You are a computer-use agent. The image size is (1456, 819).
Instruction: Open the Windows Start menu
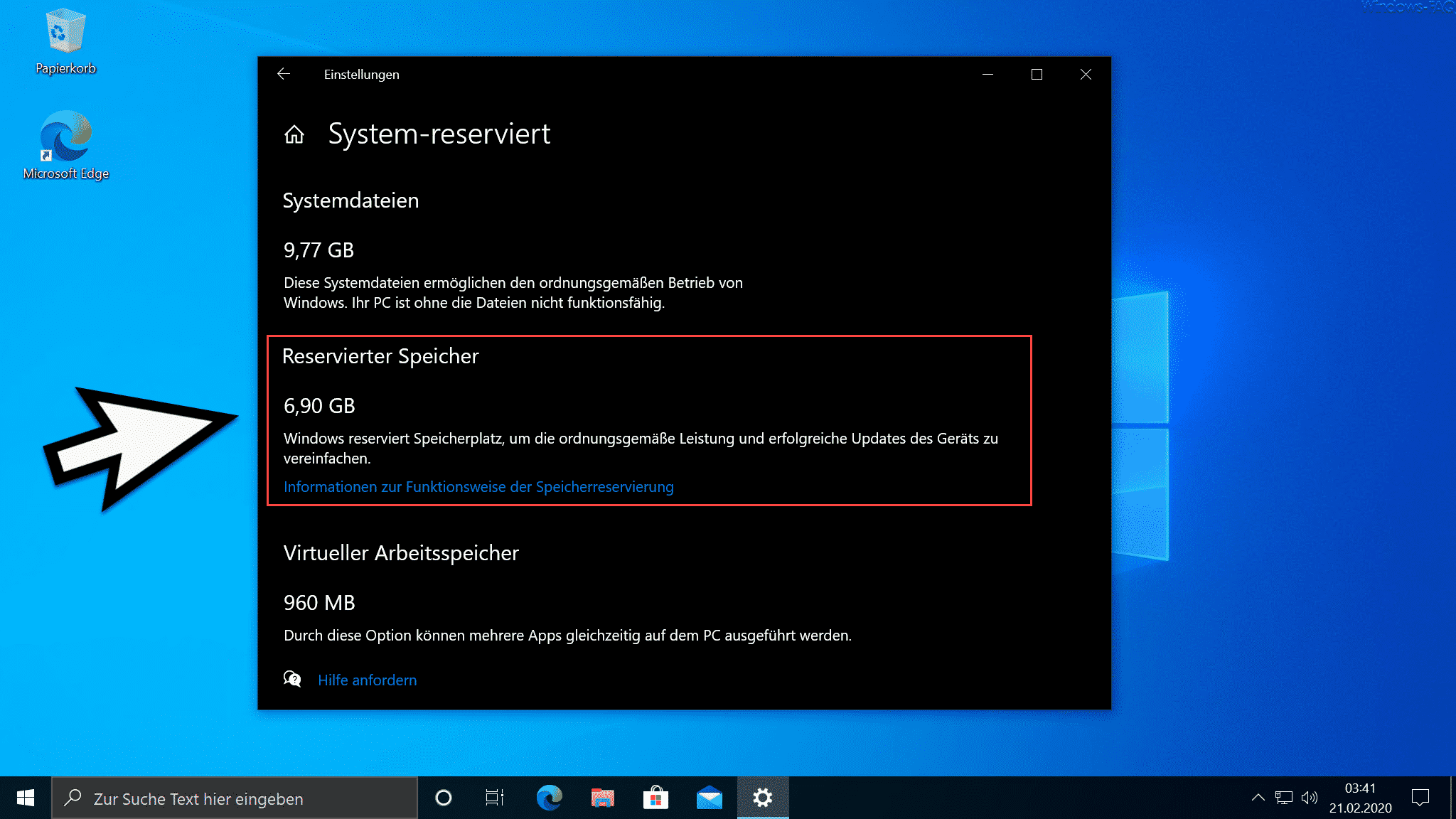(x=26, y=798)
